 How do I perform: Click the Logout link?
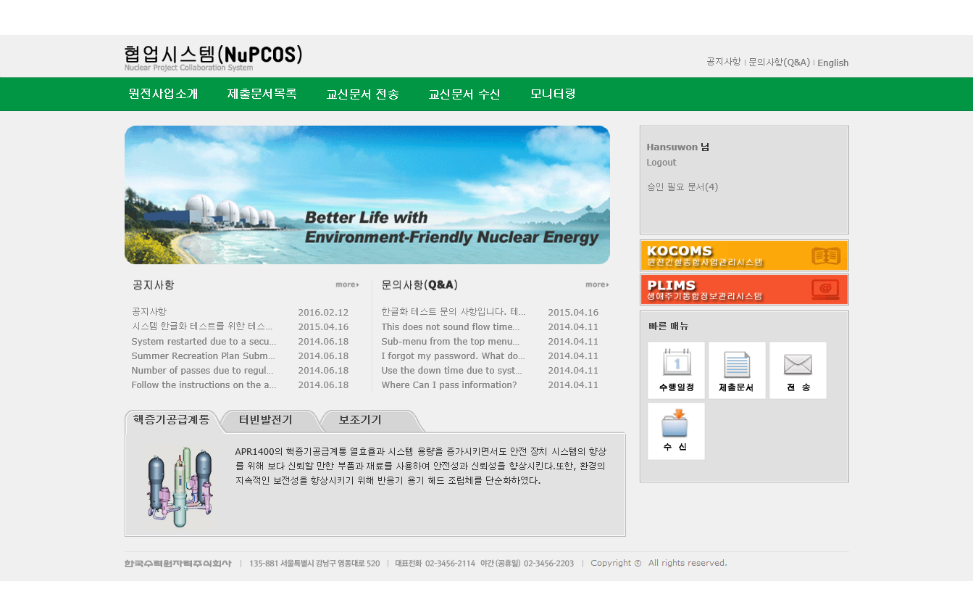click(x=661, y=162)
